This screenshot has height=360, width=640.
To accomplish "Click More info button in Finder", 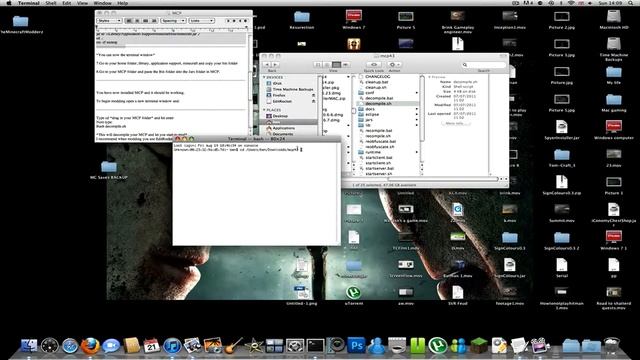I will 456,123.
